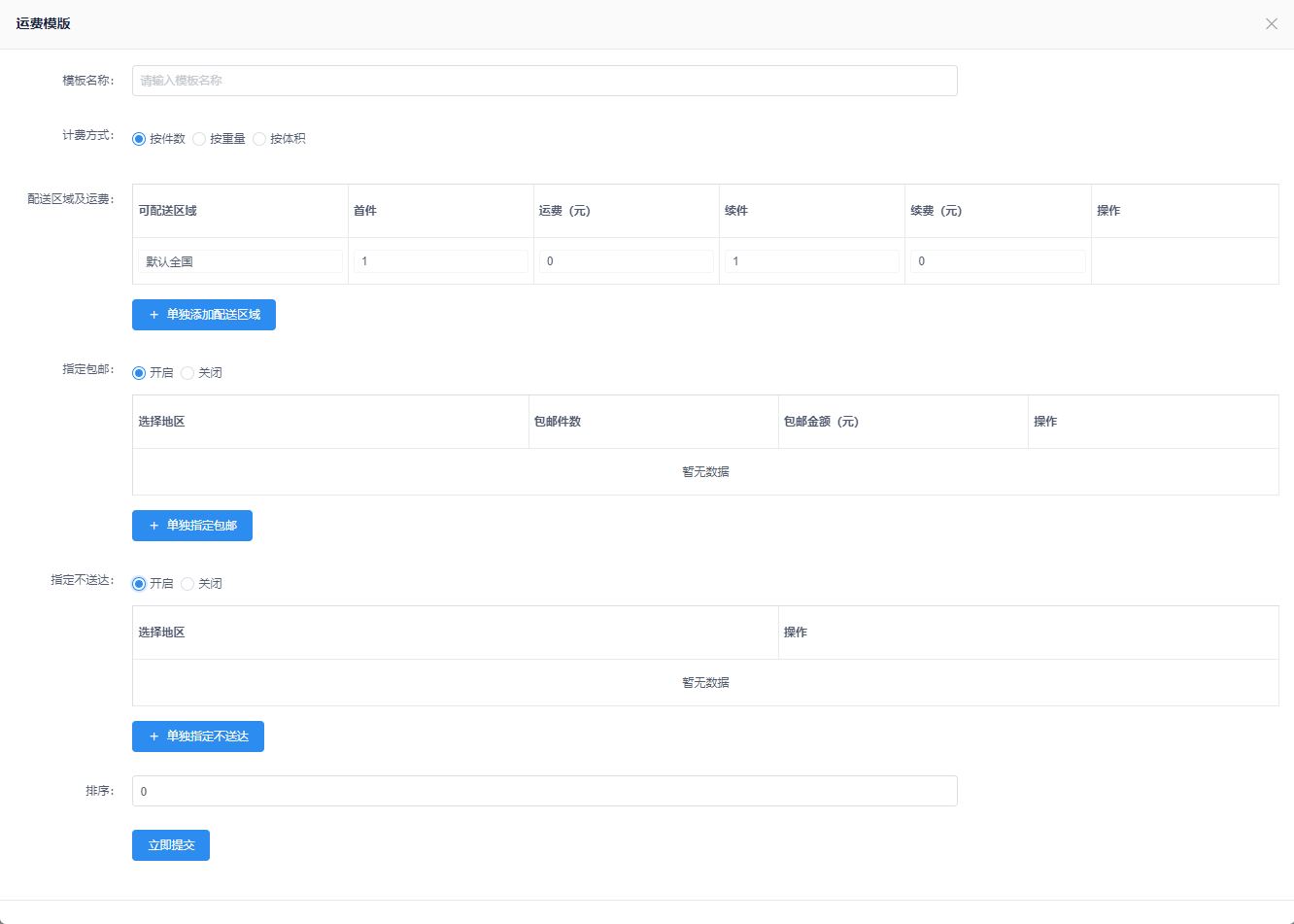Close the 运费模版 dialog with X icon

(1271, 23)
